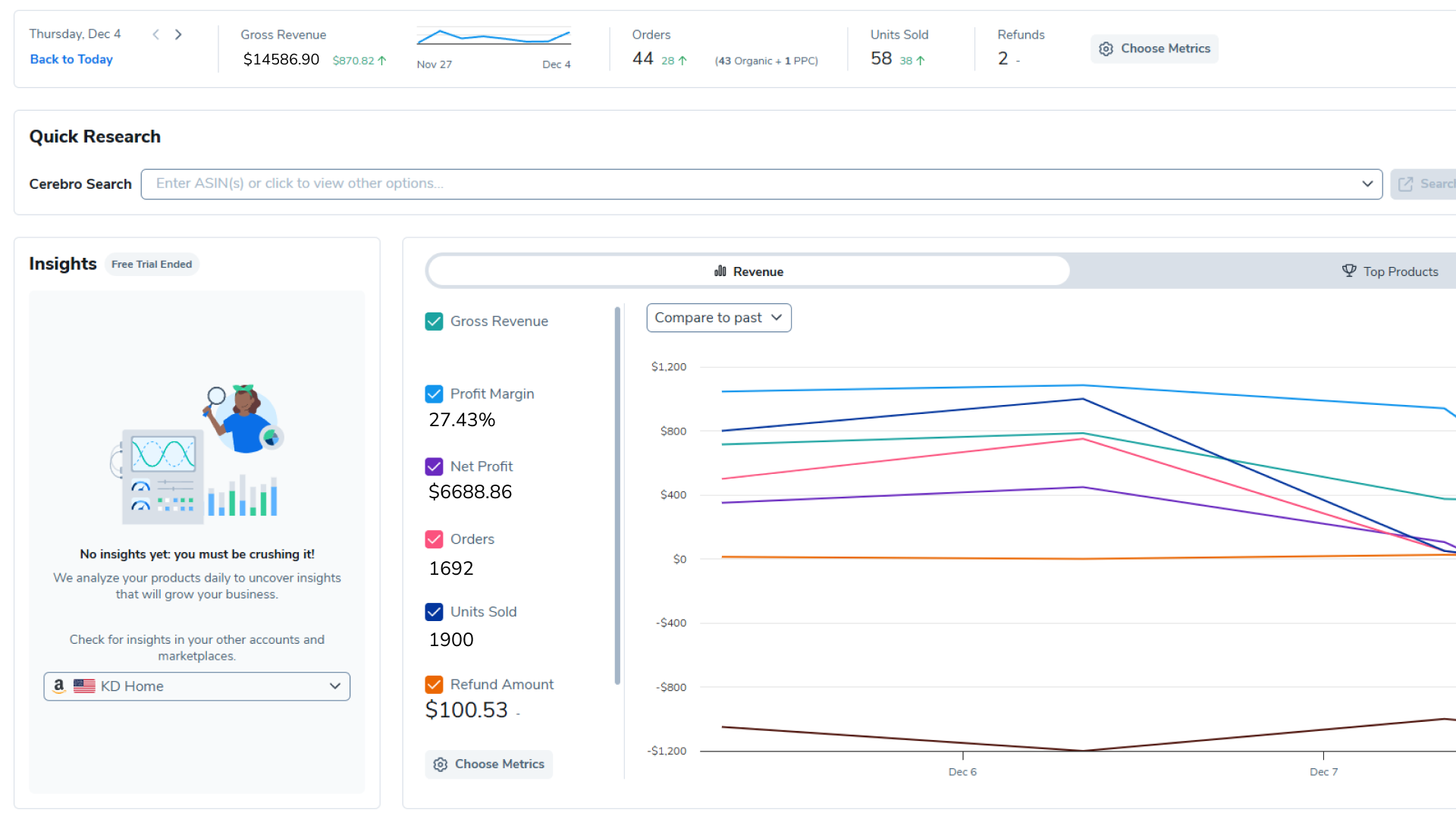Disable the Net Profit checkbox
Viewport: 1456px width, 819px height.
click(x=434, y=466)
